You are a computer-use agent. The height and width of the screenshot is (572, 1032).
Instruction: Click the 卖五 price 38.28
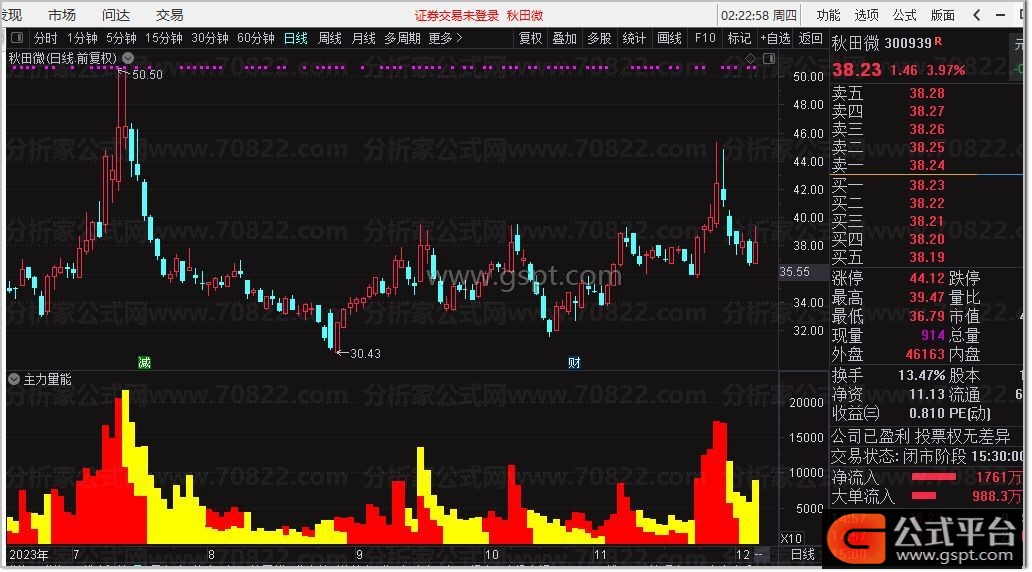927,93
